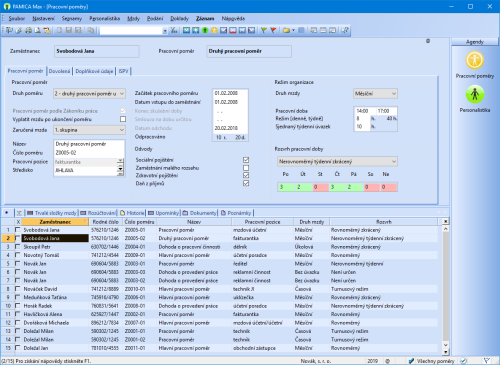Click the red St hours cell
500x365 pixels.
click(320, 187)
